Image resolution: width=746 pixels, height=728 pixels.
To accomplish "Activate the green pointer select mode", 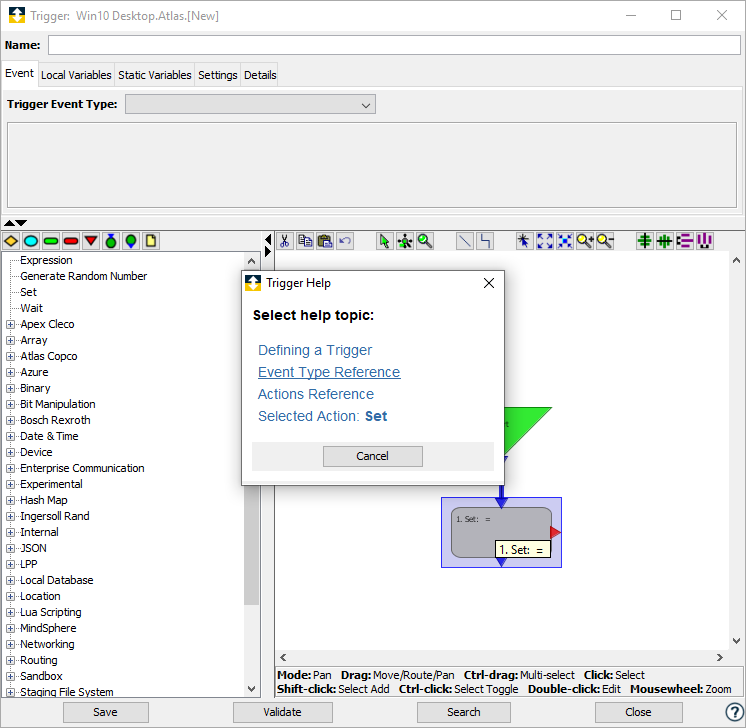I will coord(384,241).
